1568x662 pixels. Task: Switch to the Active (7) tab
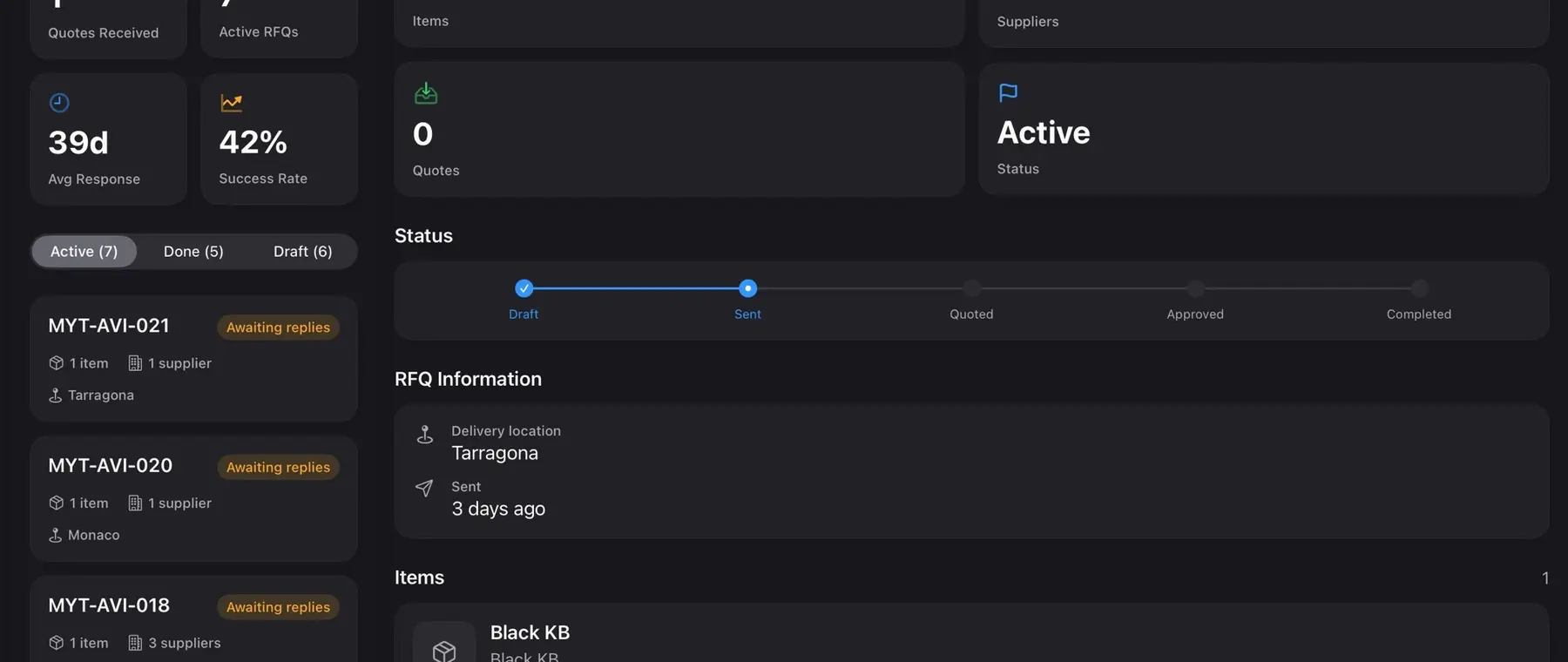pyautogui.click(x=84, y=251)
